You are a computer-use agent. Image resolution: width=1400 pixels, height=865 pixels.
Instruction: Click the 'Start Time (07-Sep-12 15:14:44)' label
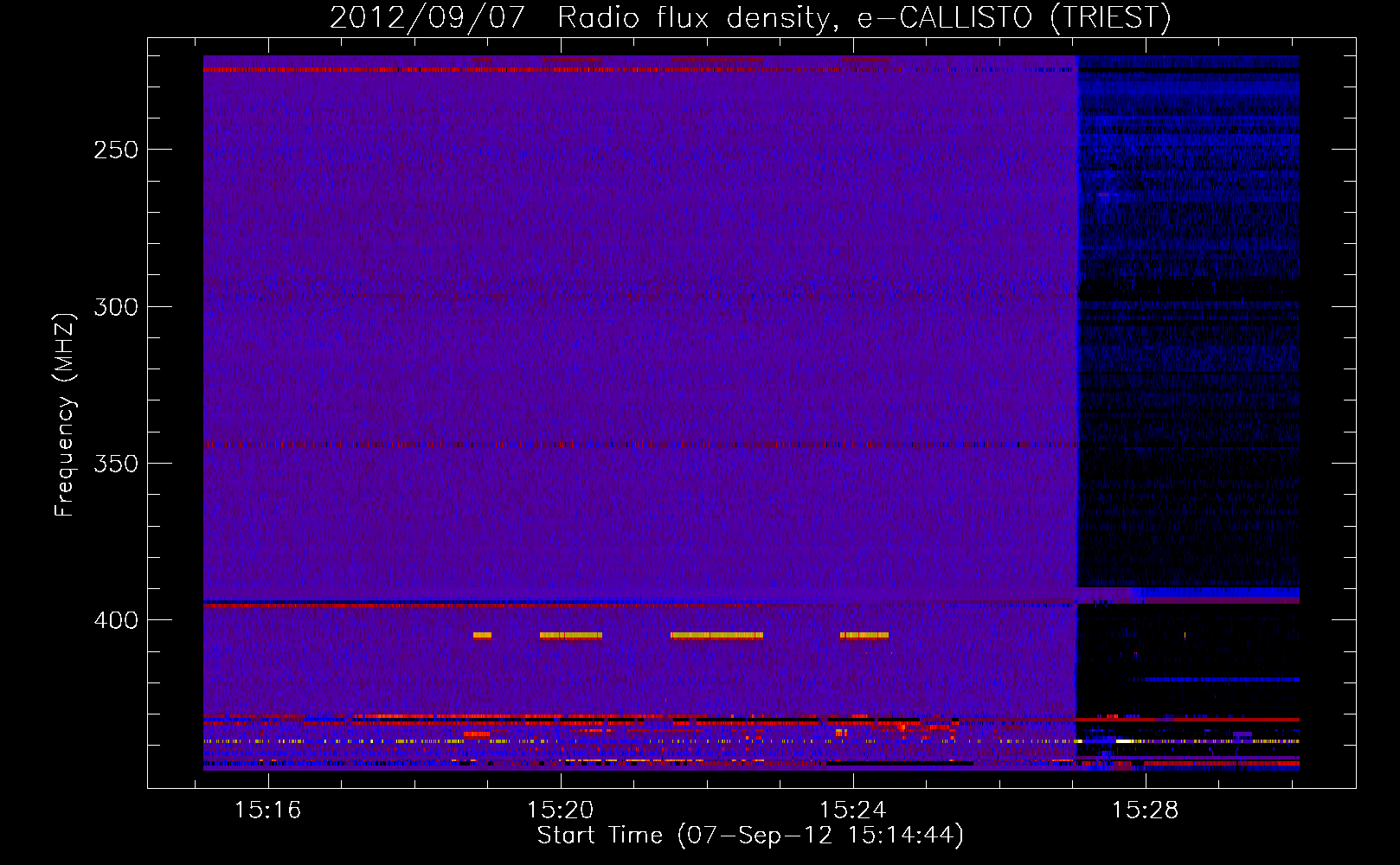tap(750, 836)
